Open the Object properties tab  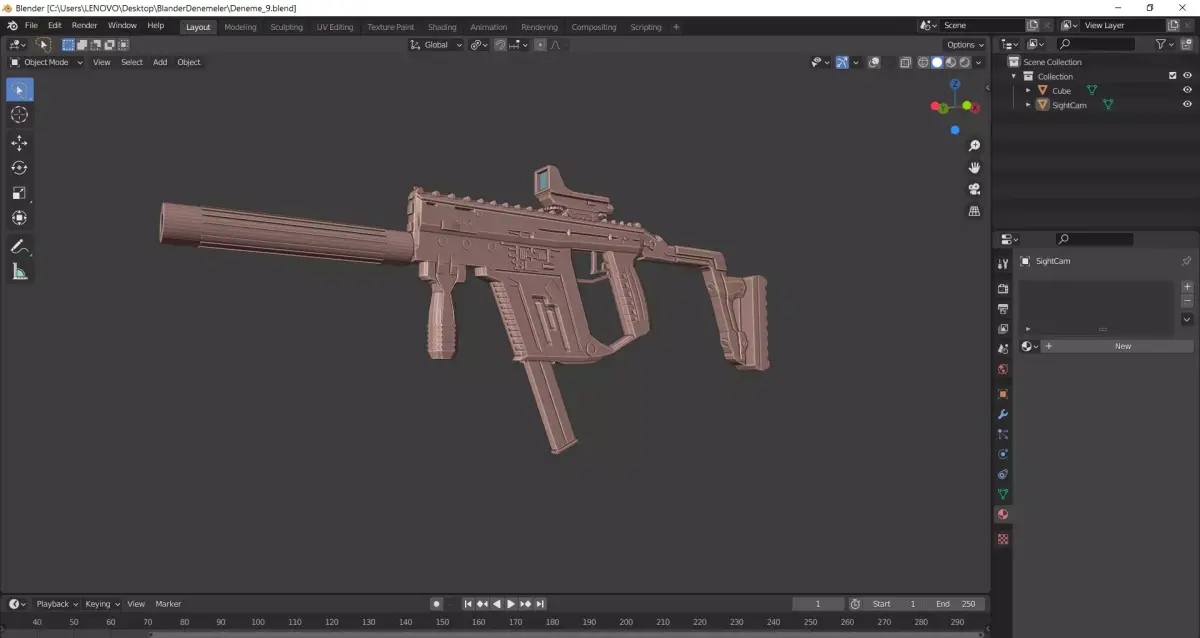[1003, 394]
